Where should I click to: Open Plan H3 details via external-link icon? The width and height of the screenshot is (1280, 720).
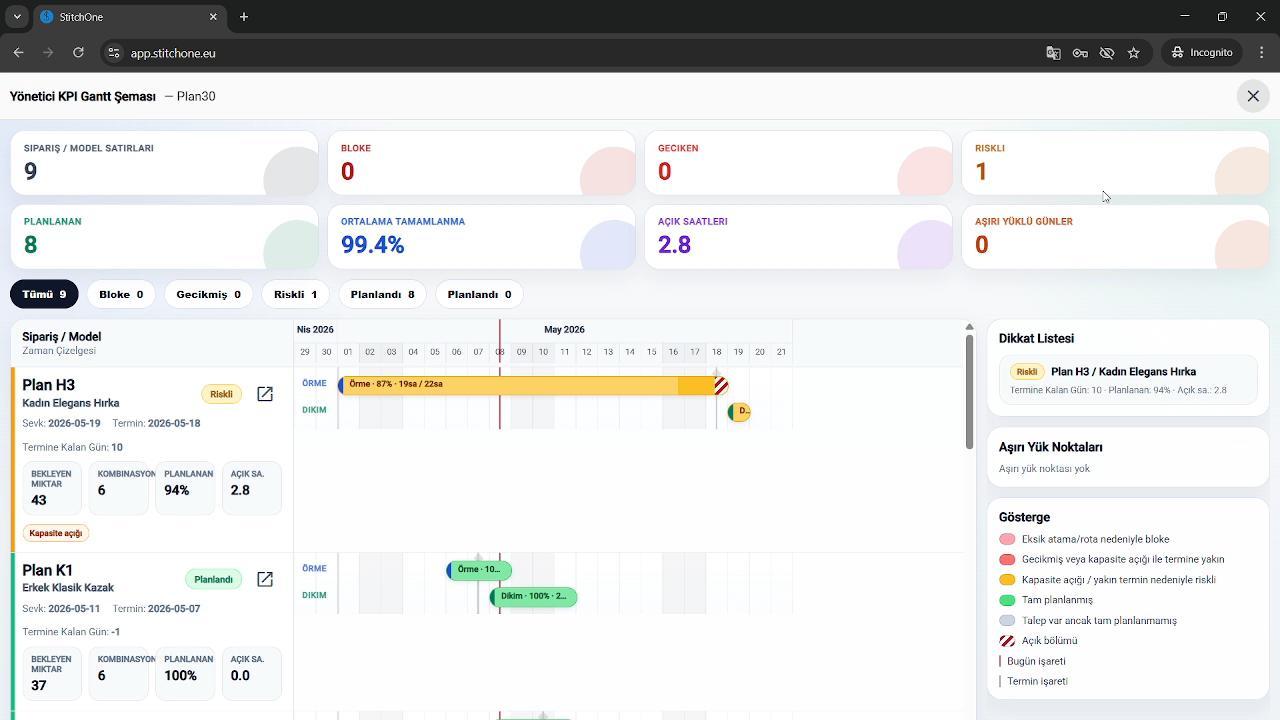[265, 394]
